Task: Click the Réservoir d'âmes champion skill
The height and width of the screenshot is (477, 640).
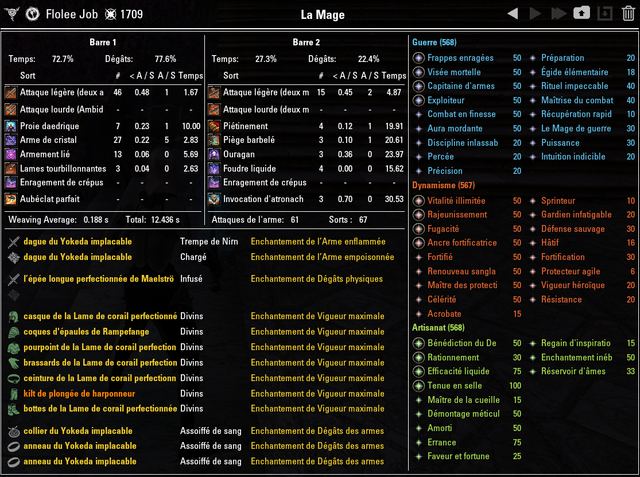Action: point(573,371)
